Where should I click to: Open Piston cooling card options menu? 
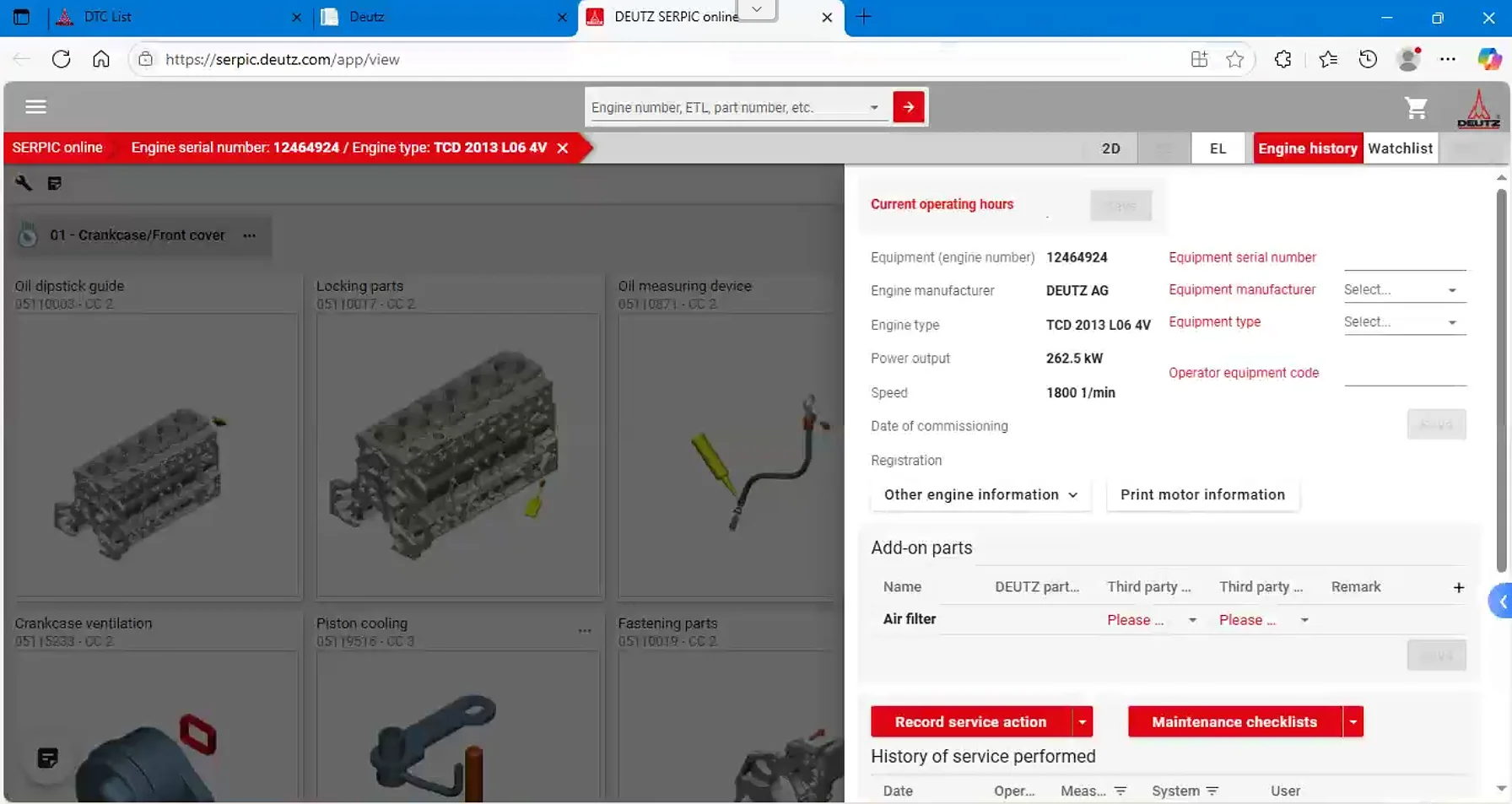585,631
